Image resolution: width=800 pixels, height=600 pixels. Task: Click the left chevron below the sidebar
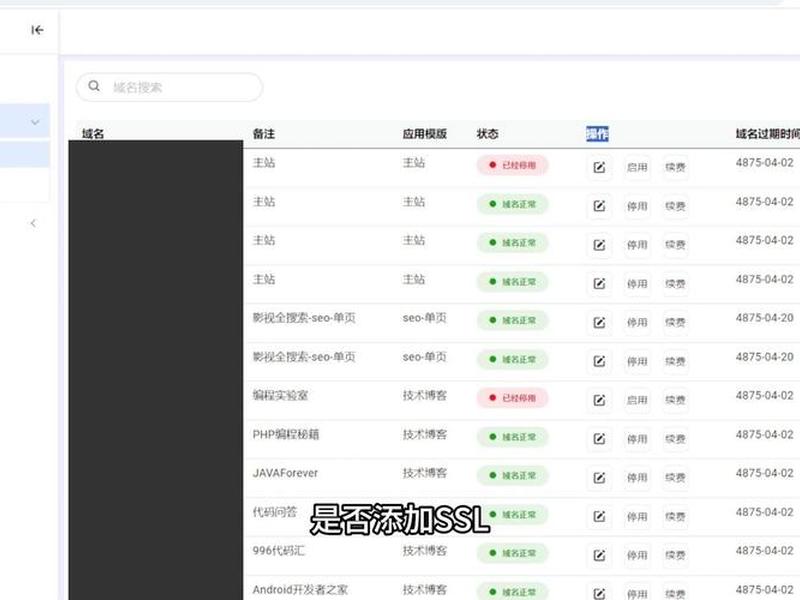coord(33,223)
